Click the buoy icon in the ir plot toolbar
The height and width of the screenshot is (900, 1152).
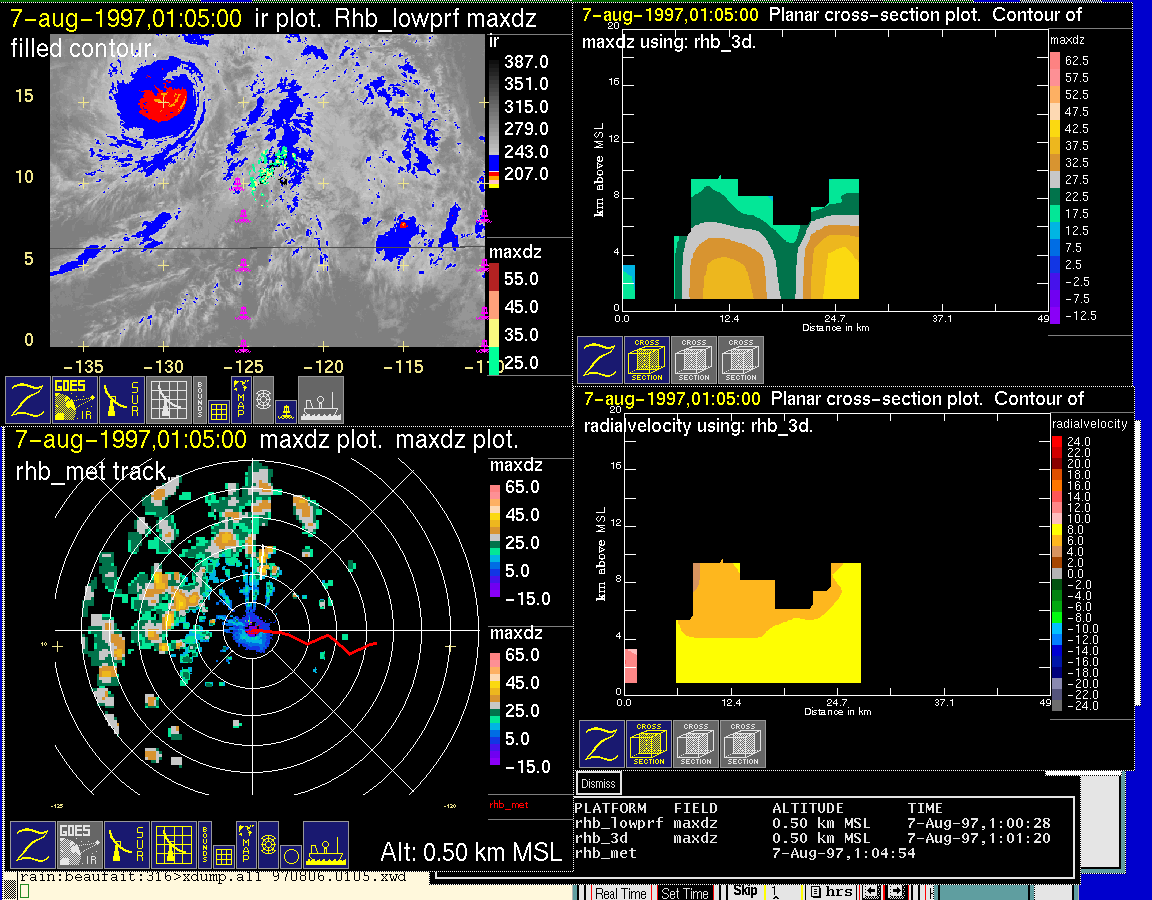(285, 409)
